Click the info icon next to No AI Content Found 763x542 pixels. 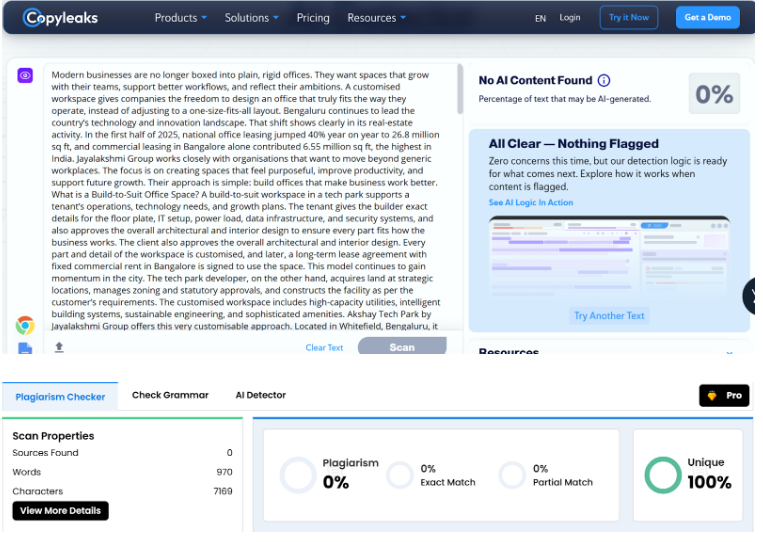604,81
